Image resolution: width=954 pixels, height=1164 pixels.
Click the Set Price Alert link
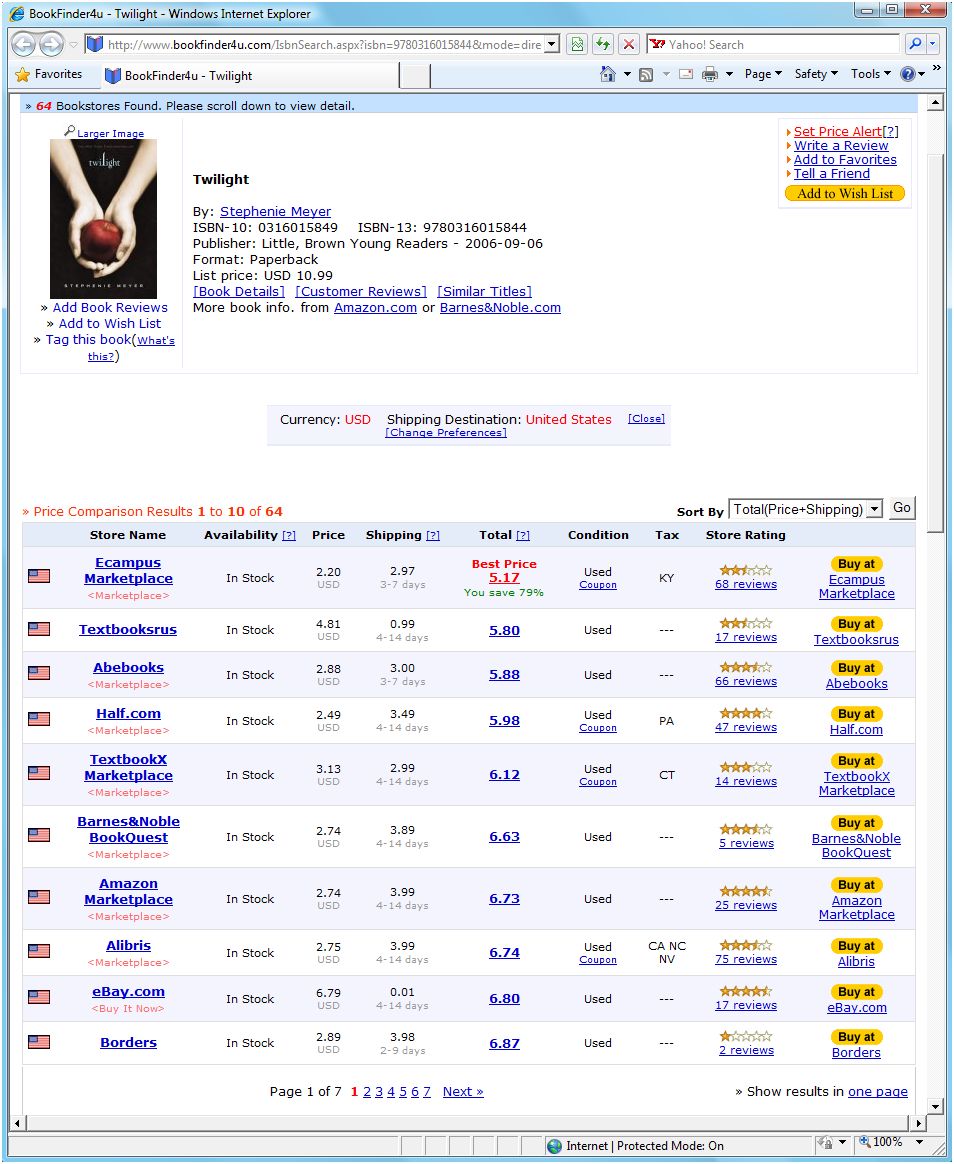click(x=837, y=131)
